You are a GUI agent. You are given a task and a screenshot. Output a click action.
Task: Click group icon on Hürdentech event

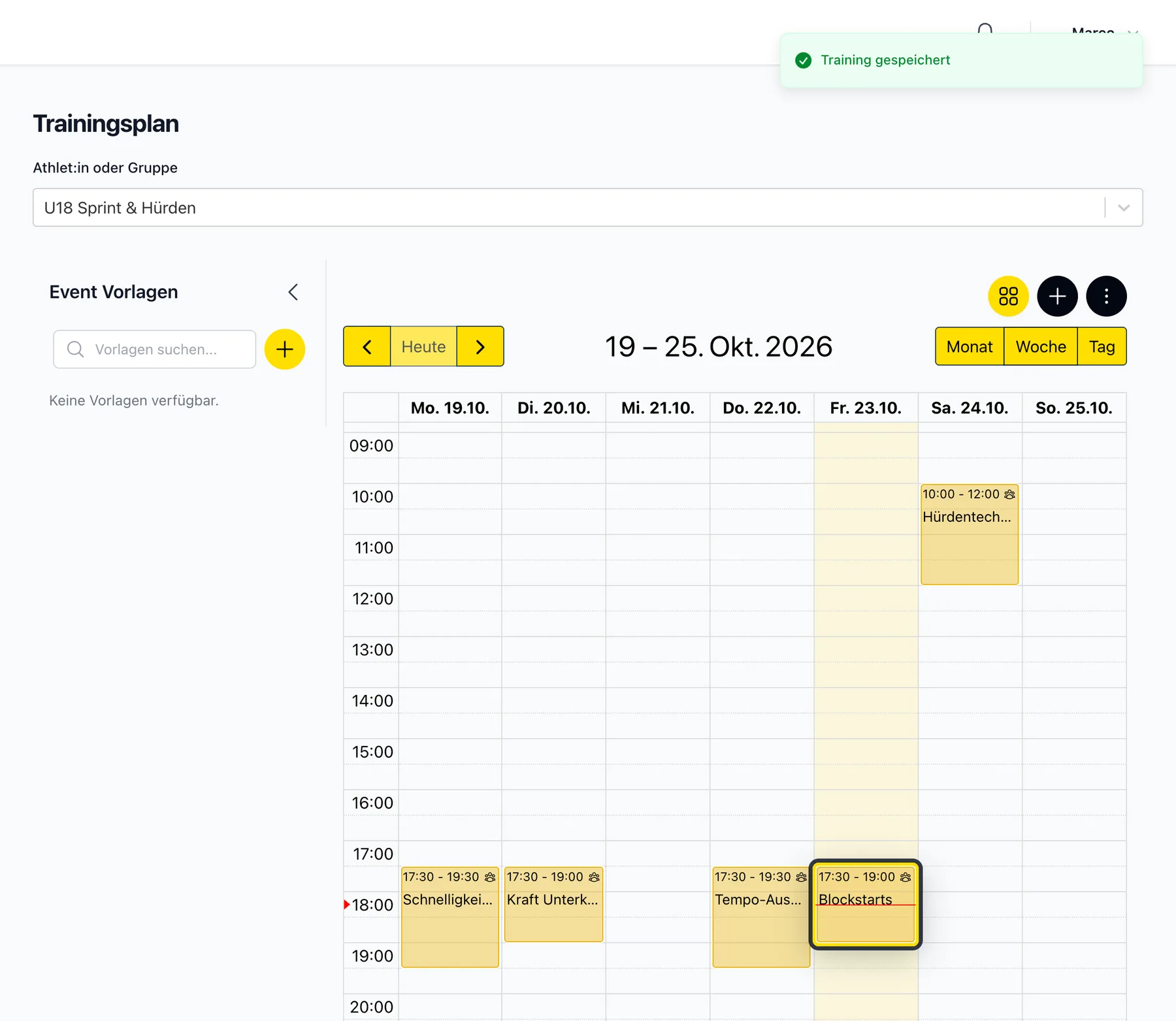point(1010,494)
